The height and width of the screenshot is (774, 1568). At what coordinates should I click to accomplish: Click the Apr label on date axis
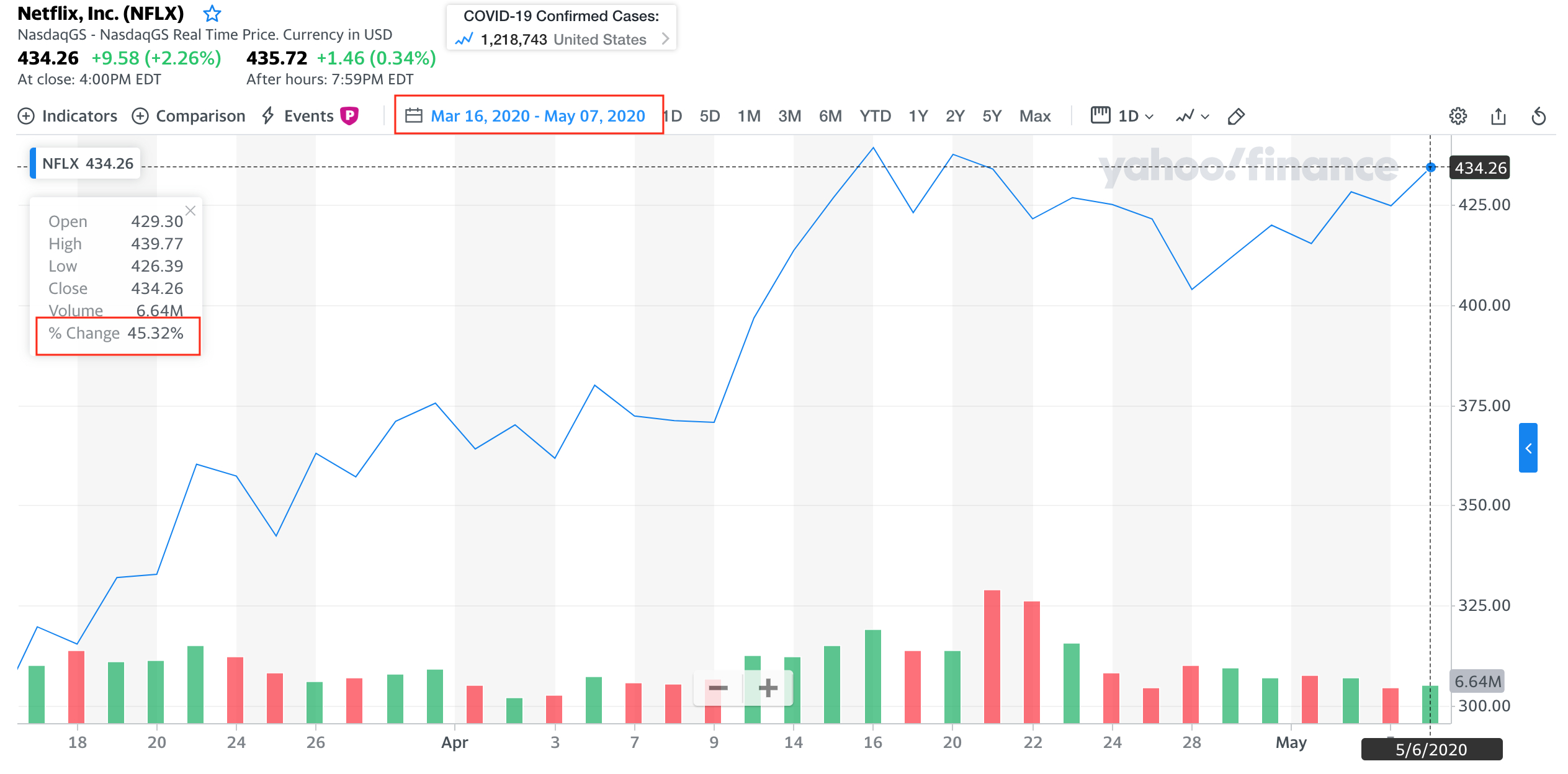tap(454, 742)
